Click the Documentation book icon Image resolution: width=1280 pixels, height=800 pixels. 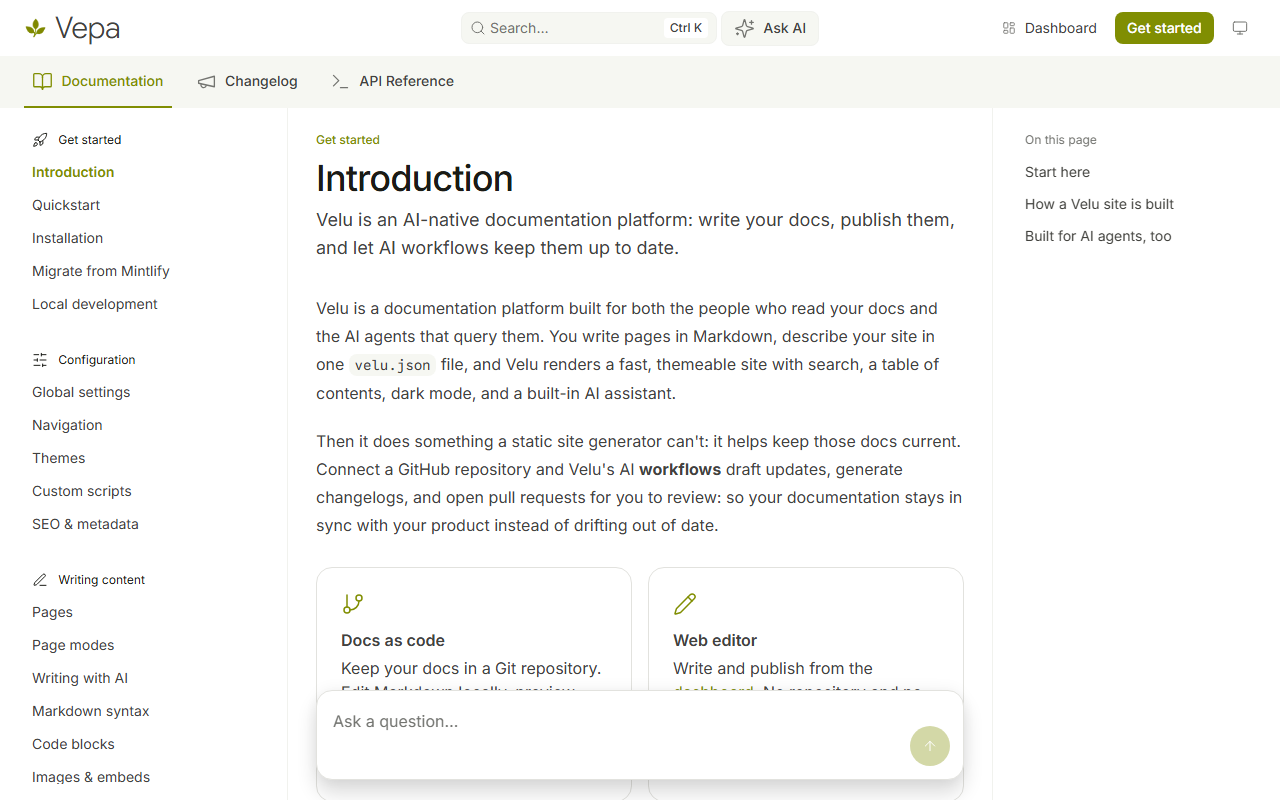click(42, 81)
